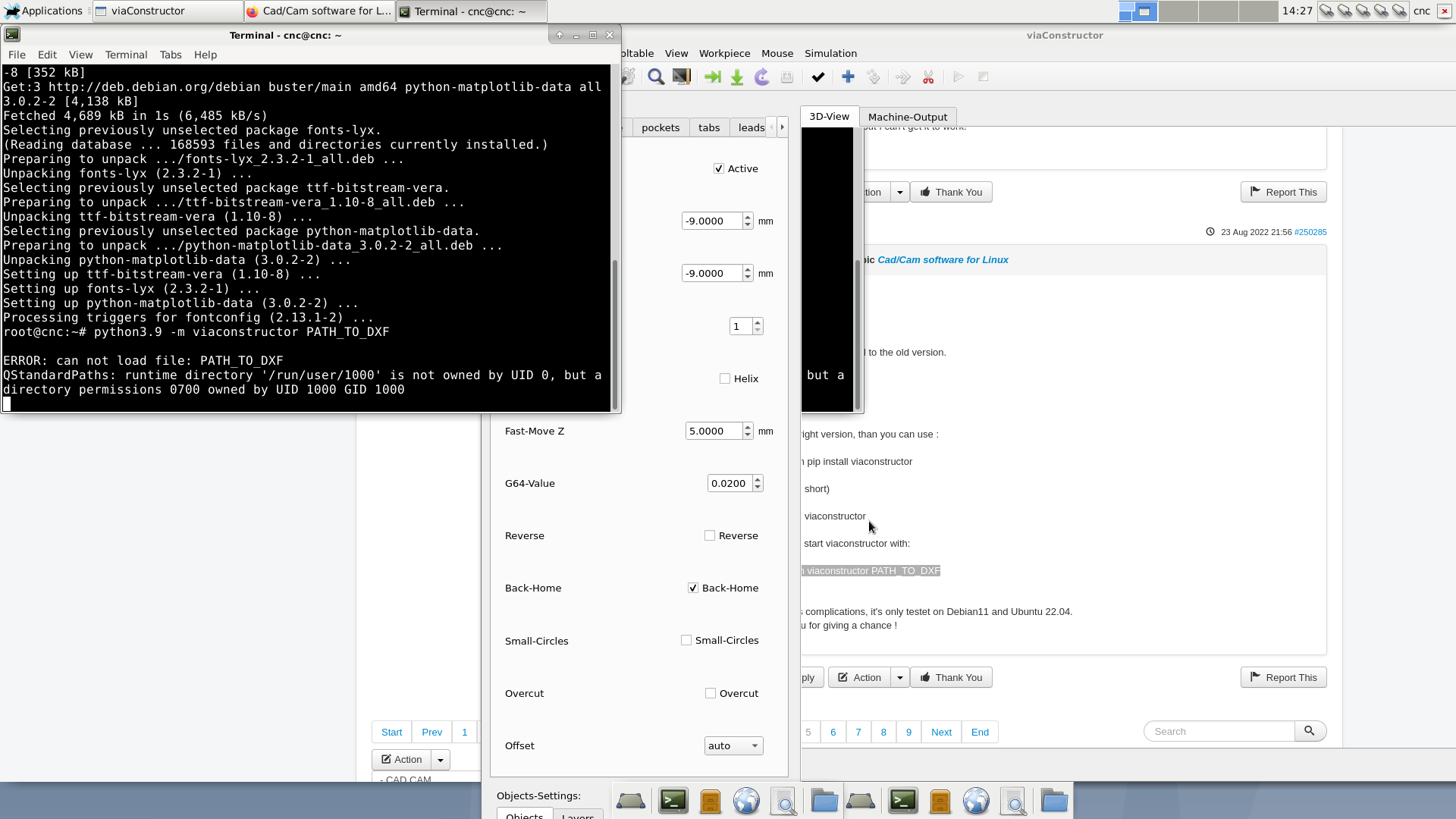Open the Workpiece menu in viaConstructor

click(x=724, y=53)
